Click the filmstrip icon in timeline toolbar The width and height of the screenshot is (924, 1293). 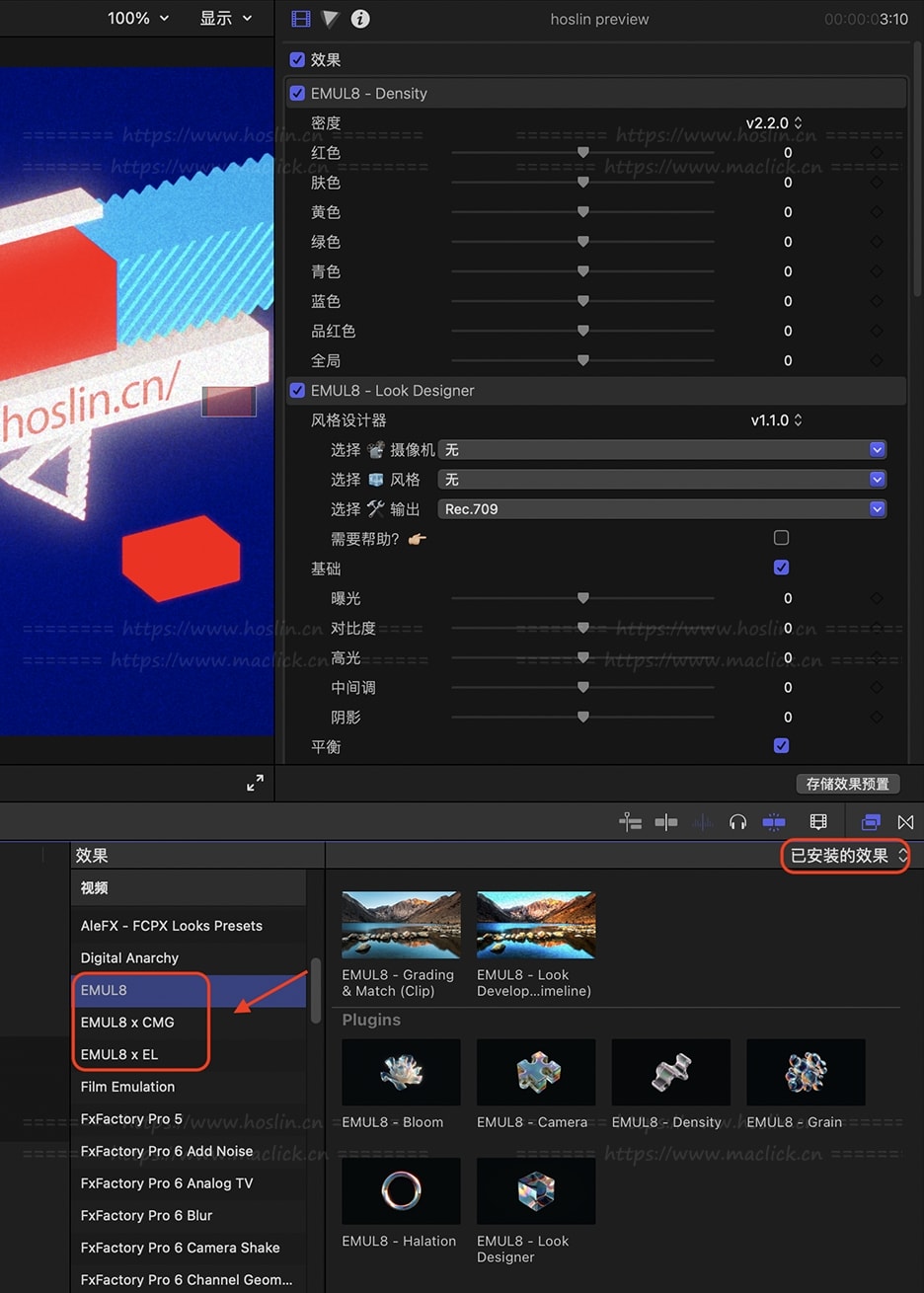tap(818, 821)
